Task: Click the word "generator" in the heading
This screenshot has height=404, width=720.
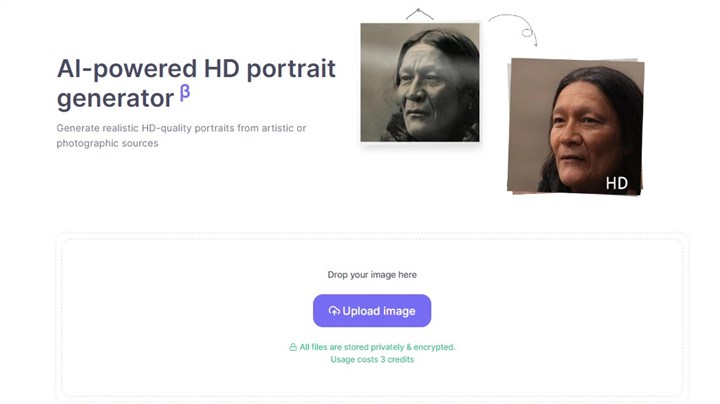Action: [x=115, y=99]
